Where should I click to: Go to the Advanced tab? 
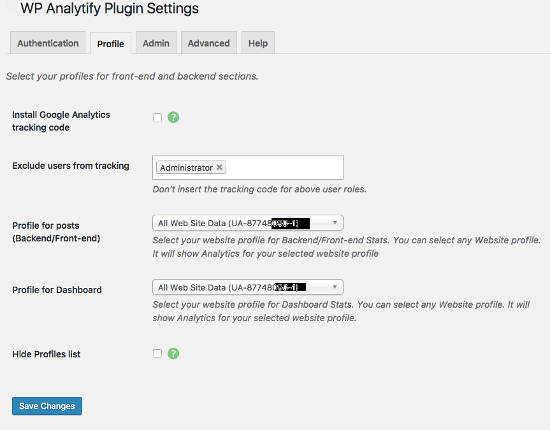(209, 43)
